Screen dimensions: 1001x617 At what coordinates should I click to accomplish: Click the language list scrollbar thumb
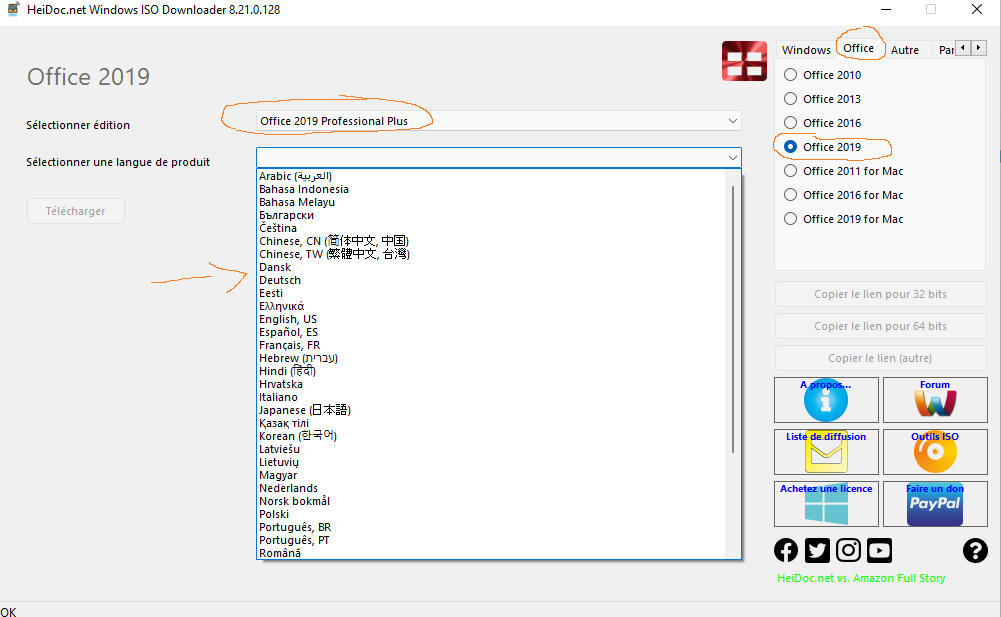pyautogui.click(x=733, y=319)
